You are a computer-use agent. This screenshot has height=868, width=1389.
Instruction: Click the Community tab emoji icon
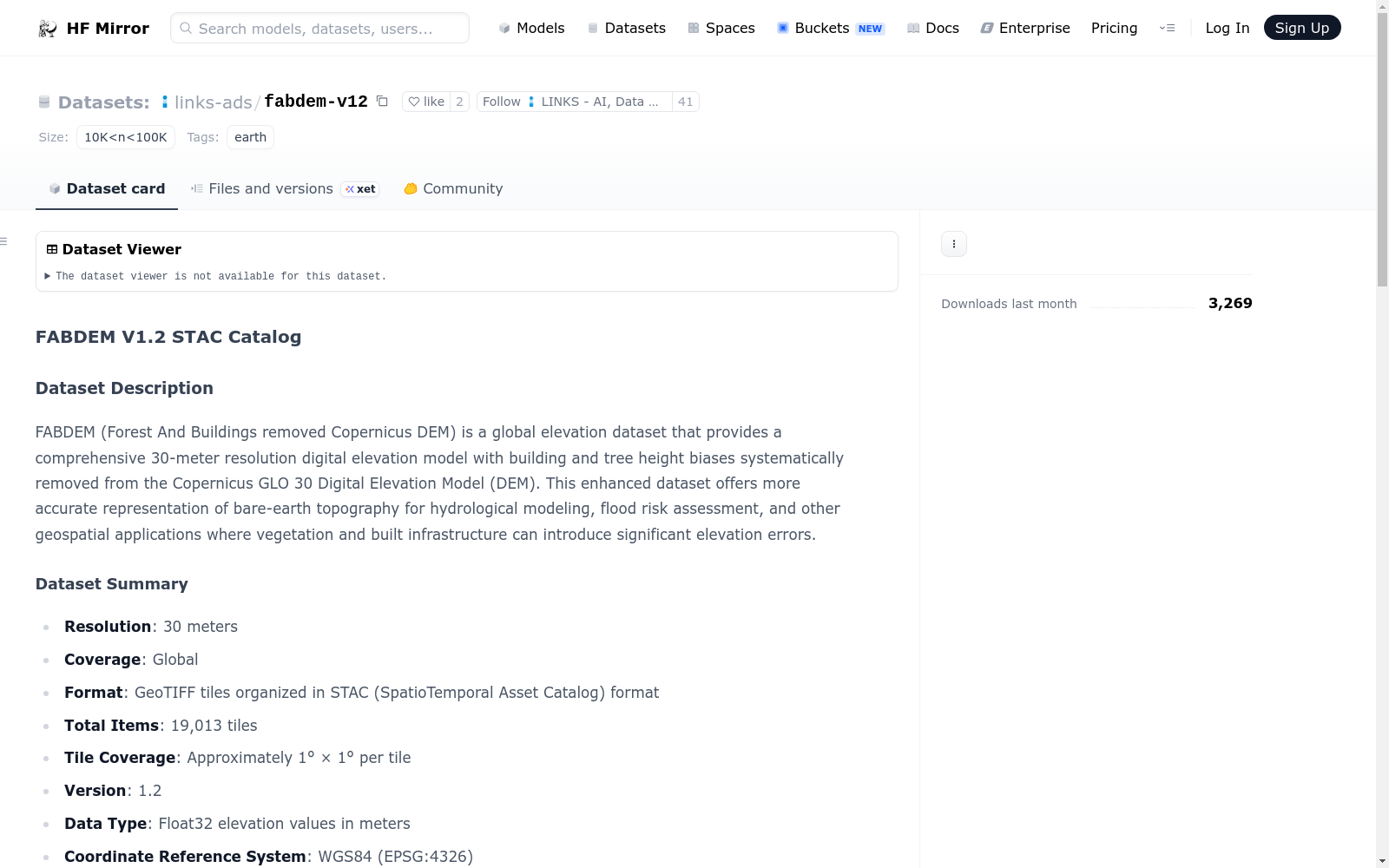tap(411, 189)
